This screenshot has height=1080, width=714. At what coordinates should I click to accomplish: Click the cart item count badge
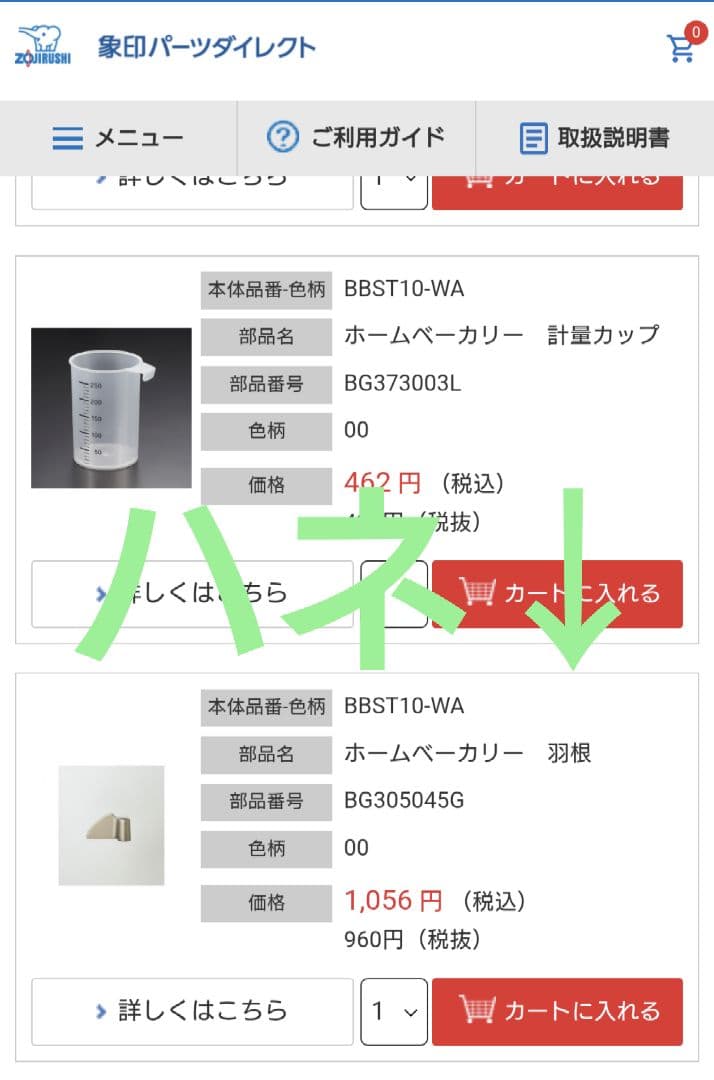697,32
